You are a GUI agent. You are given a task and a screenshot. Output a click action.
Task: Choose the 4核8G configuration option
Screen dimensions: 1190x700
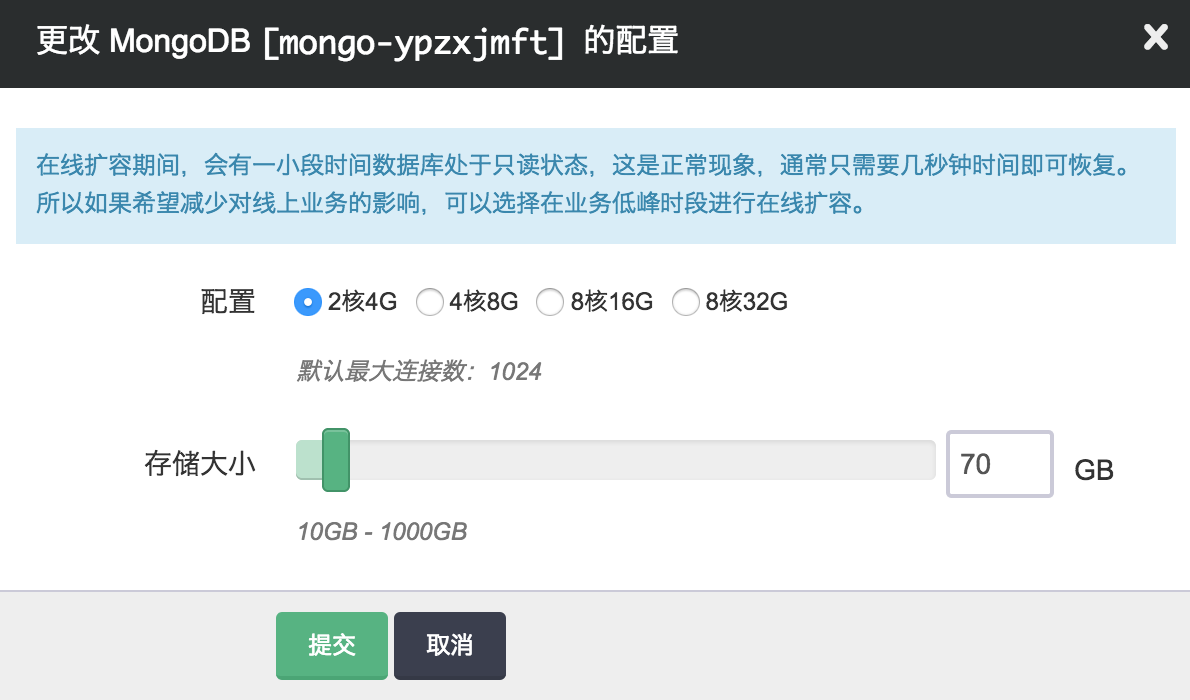point(429,302)
